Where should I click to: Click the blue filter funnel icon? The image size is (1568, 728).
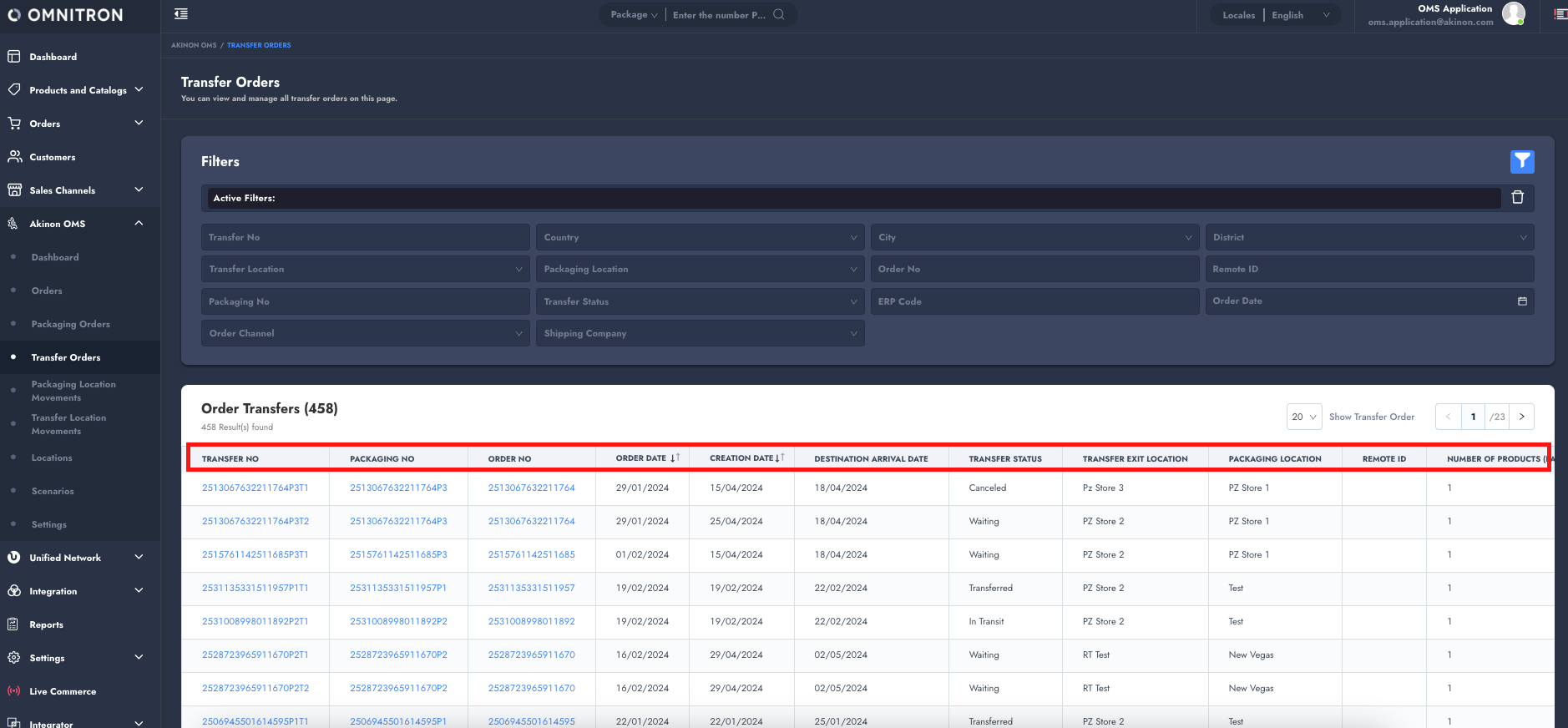[1521, 161]
